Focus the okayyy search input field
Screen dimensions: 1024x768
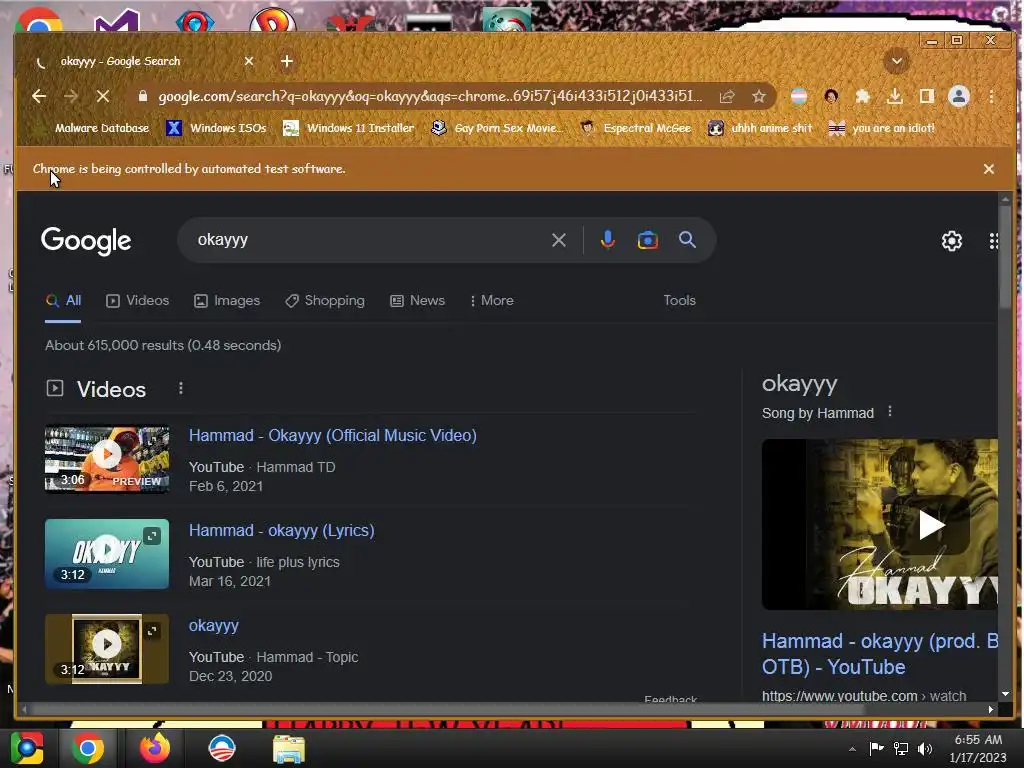(x=366, y=240)
